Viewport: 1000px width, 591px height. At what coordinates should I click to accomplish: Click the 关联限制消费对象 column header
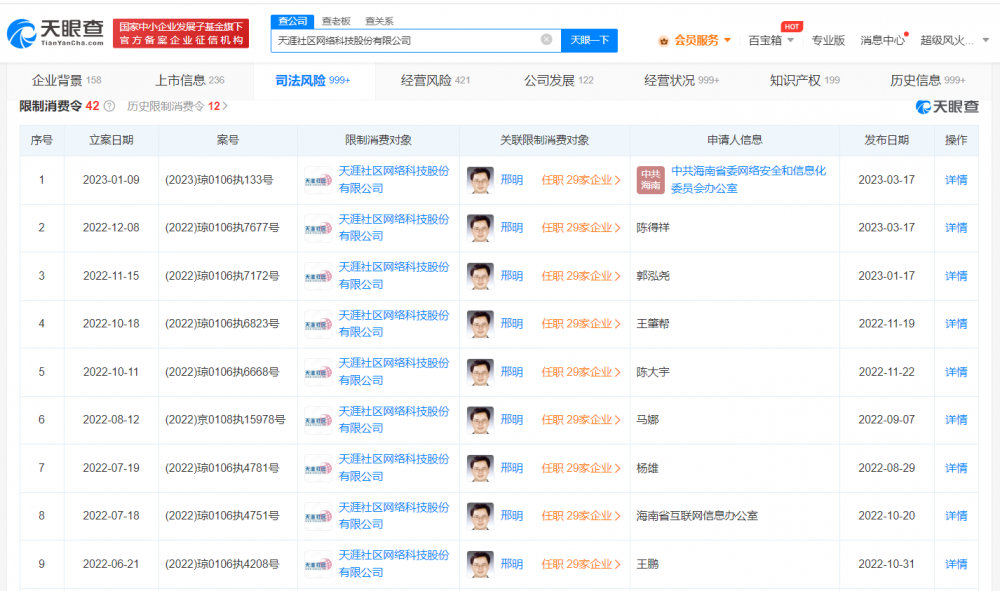[x=544, y=140]
